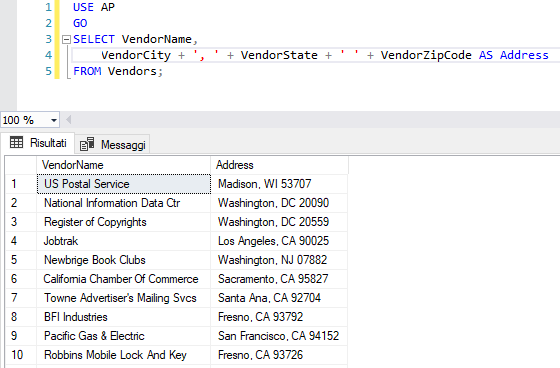Select the Sacramento, CA 95827 cell
The width and height of the screenshot is (560, 368).
pyautogui.click(x=279, y=279)
